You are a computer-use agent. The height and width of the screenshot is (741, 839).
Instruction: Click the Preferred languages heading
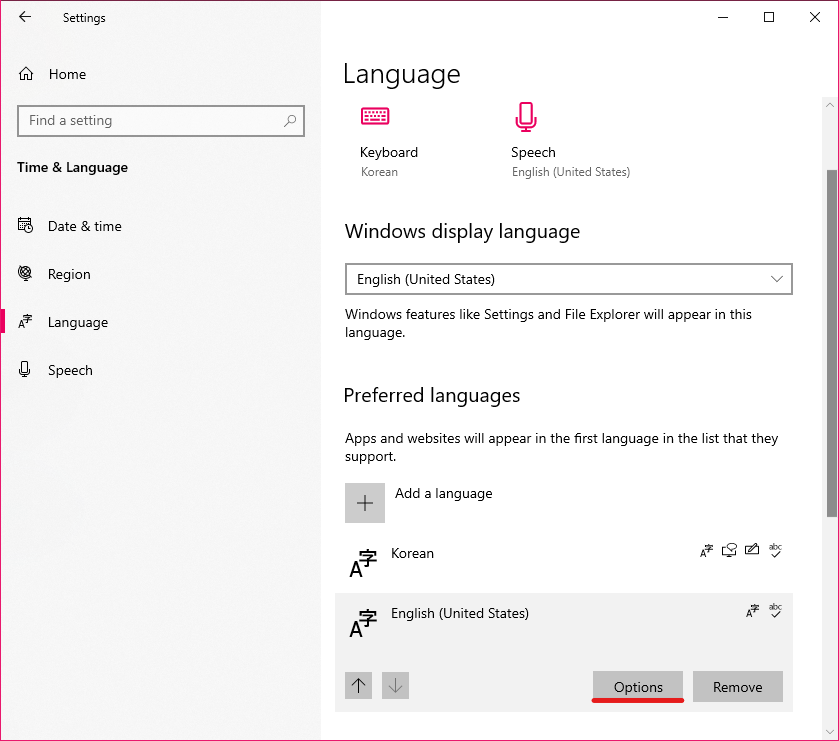[x=432, y=396]
